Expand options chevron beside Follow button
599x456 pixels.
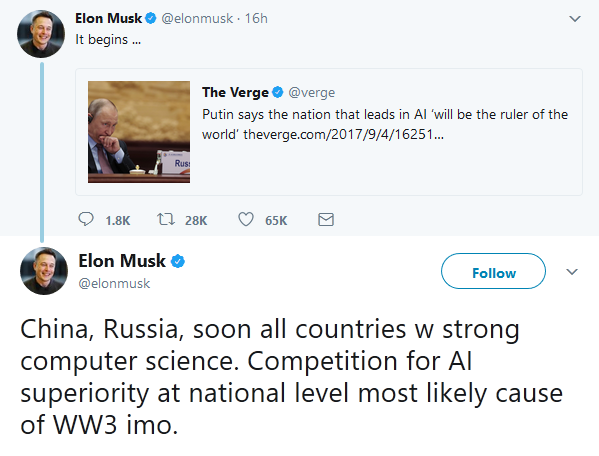572,272
